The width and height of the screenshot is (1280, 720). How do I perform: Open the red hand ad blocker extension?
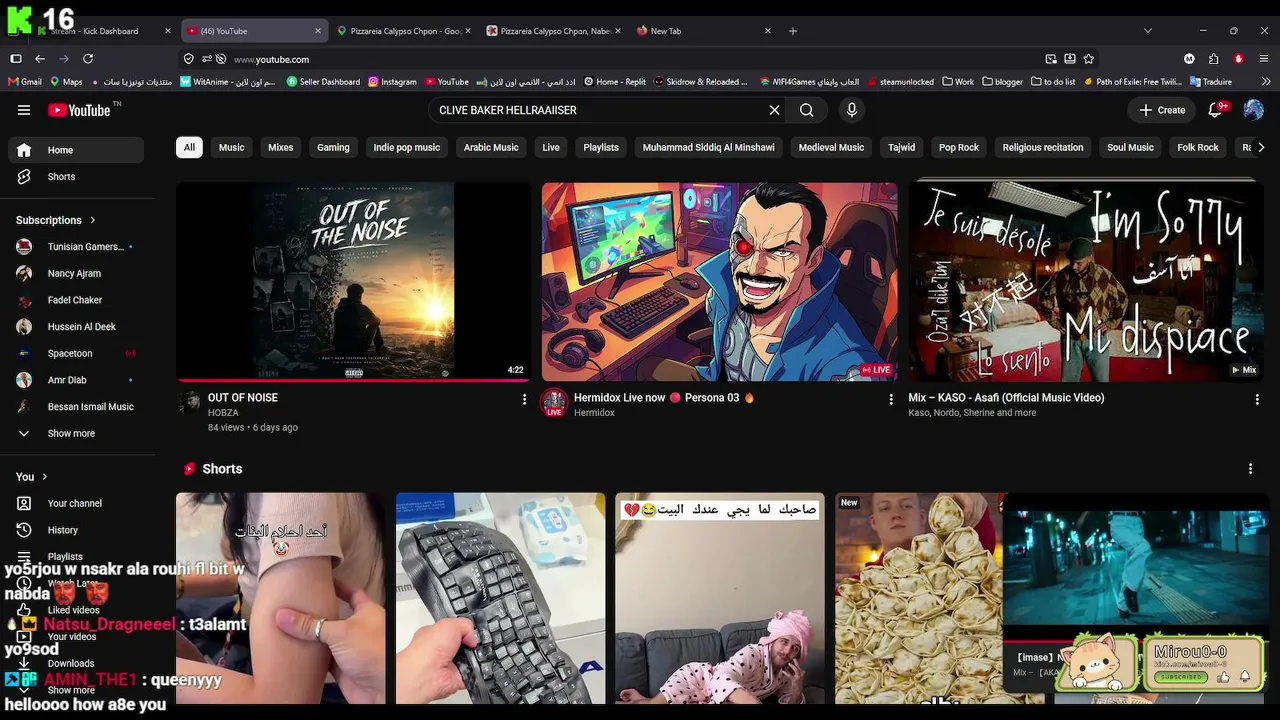(x=1238, y=59)
